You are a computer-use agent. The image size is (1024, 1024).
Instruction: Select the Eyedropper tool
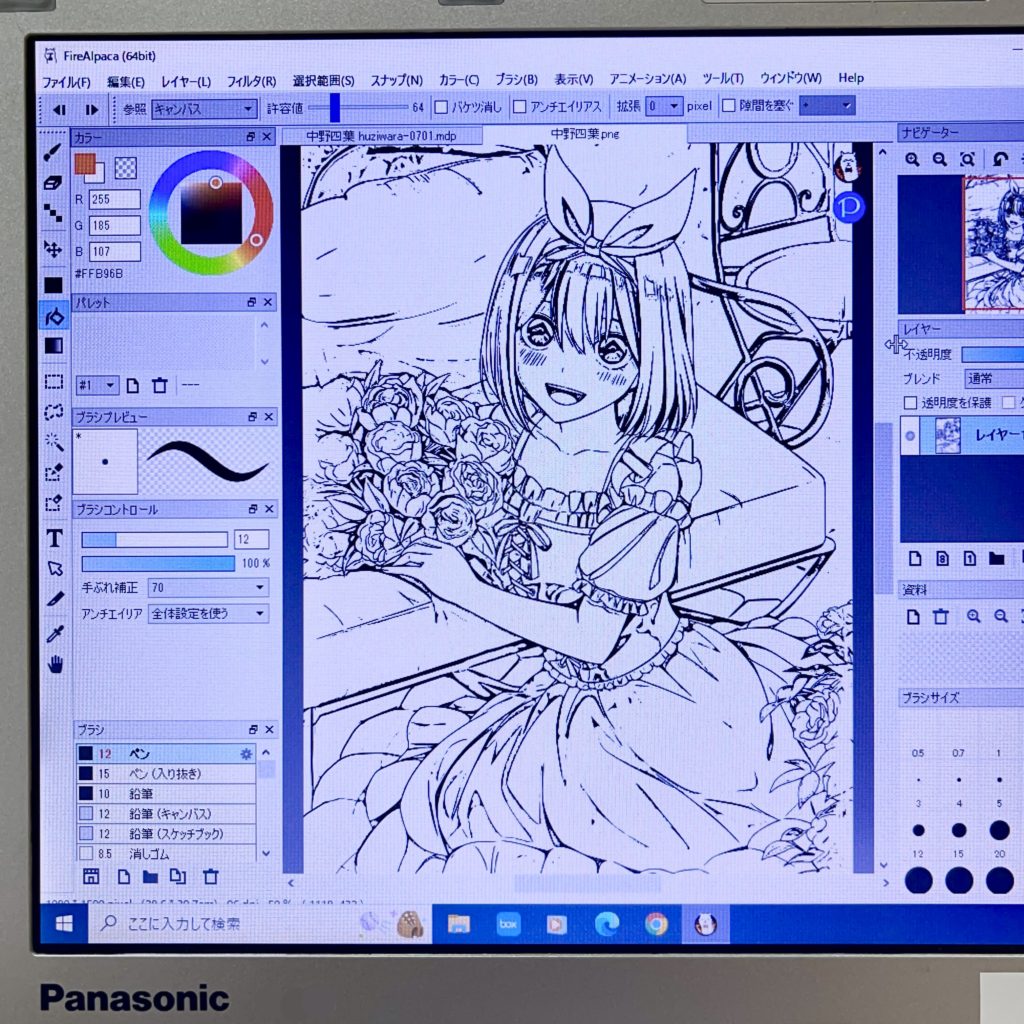click(55, 633)
